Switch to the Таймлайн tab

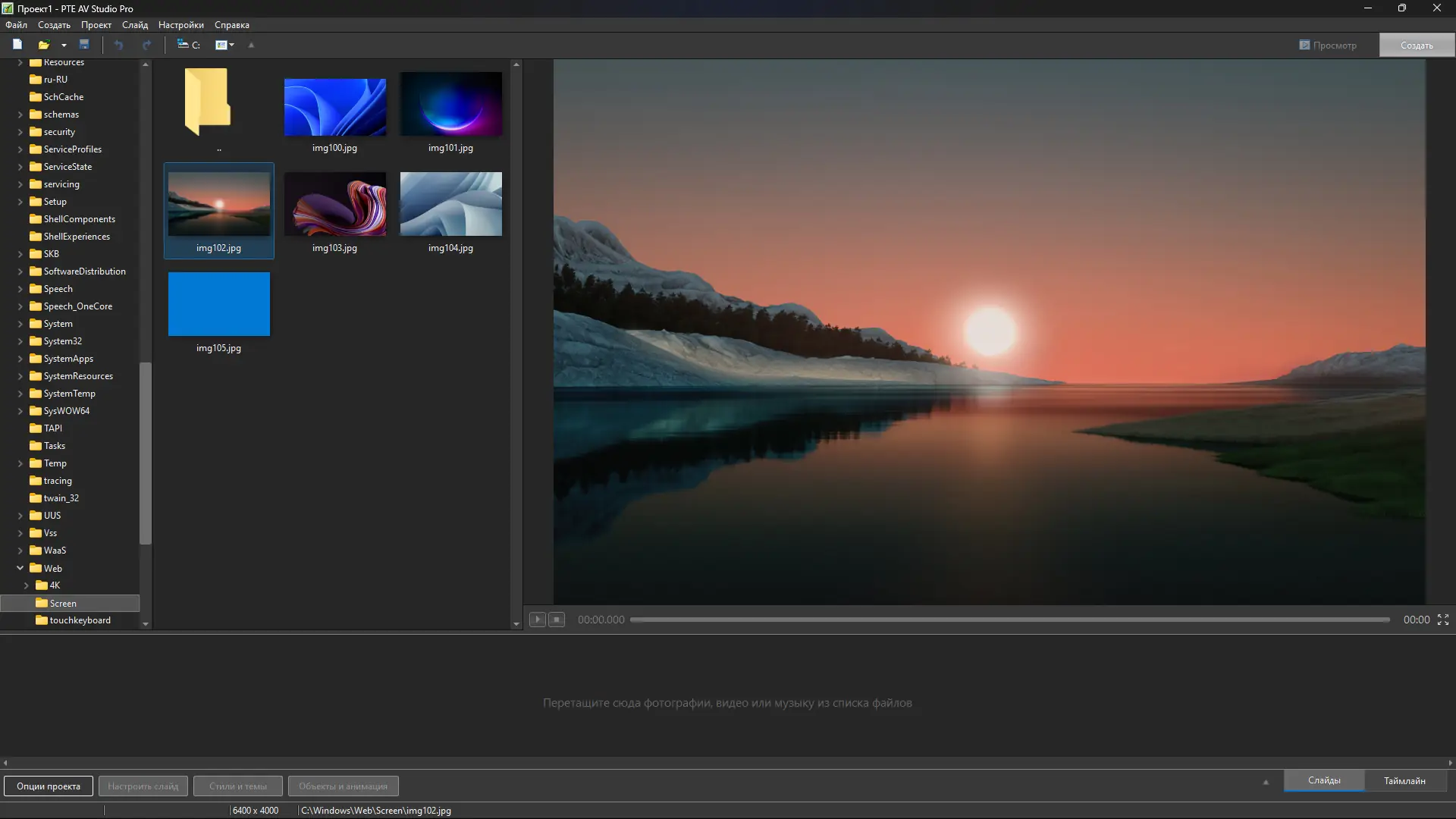1404,780
